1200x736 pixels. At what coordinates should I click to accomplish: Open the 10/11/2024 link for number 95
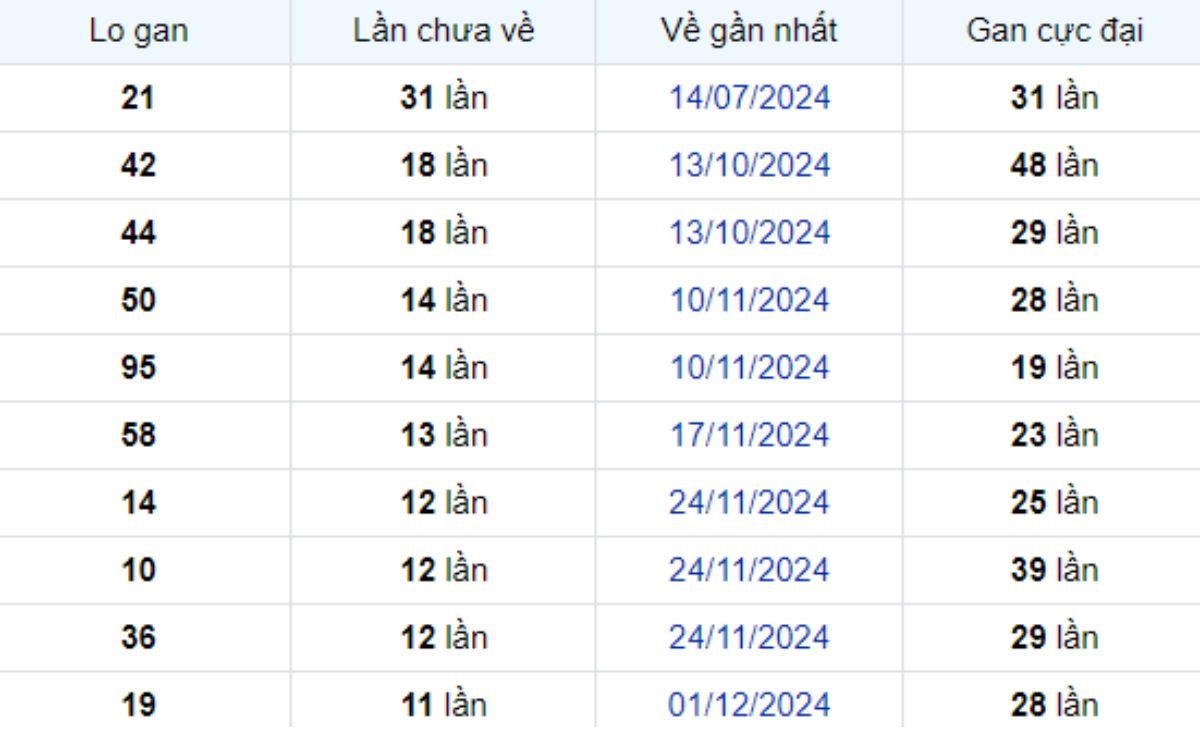(749, 368)
